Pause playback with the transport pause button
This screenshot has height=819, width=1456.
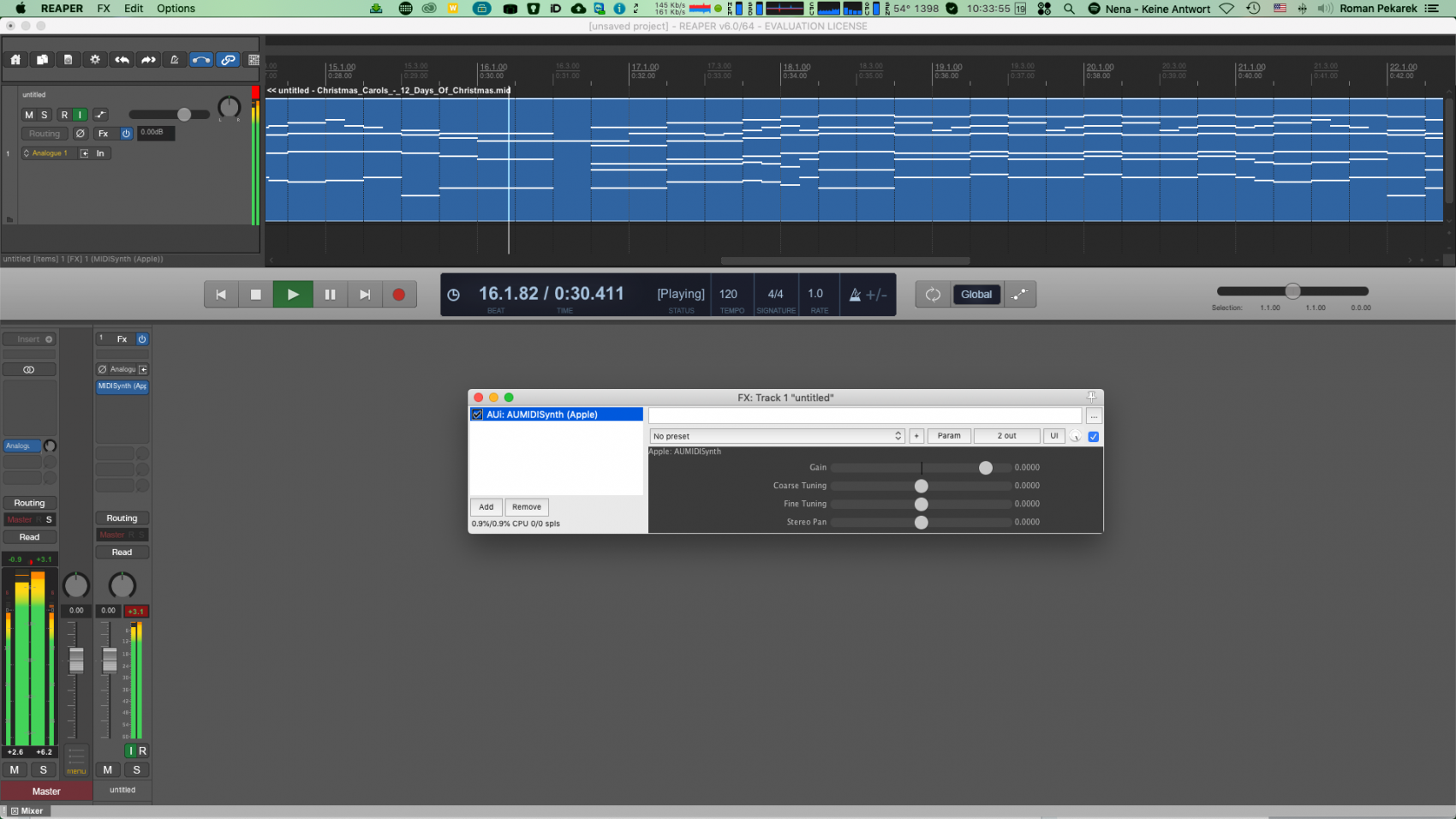click(330, 295)
